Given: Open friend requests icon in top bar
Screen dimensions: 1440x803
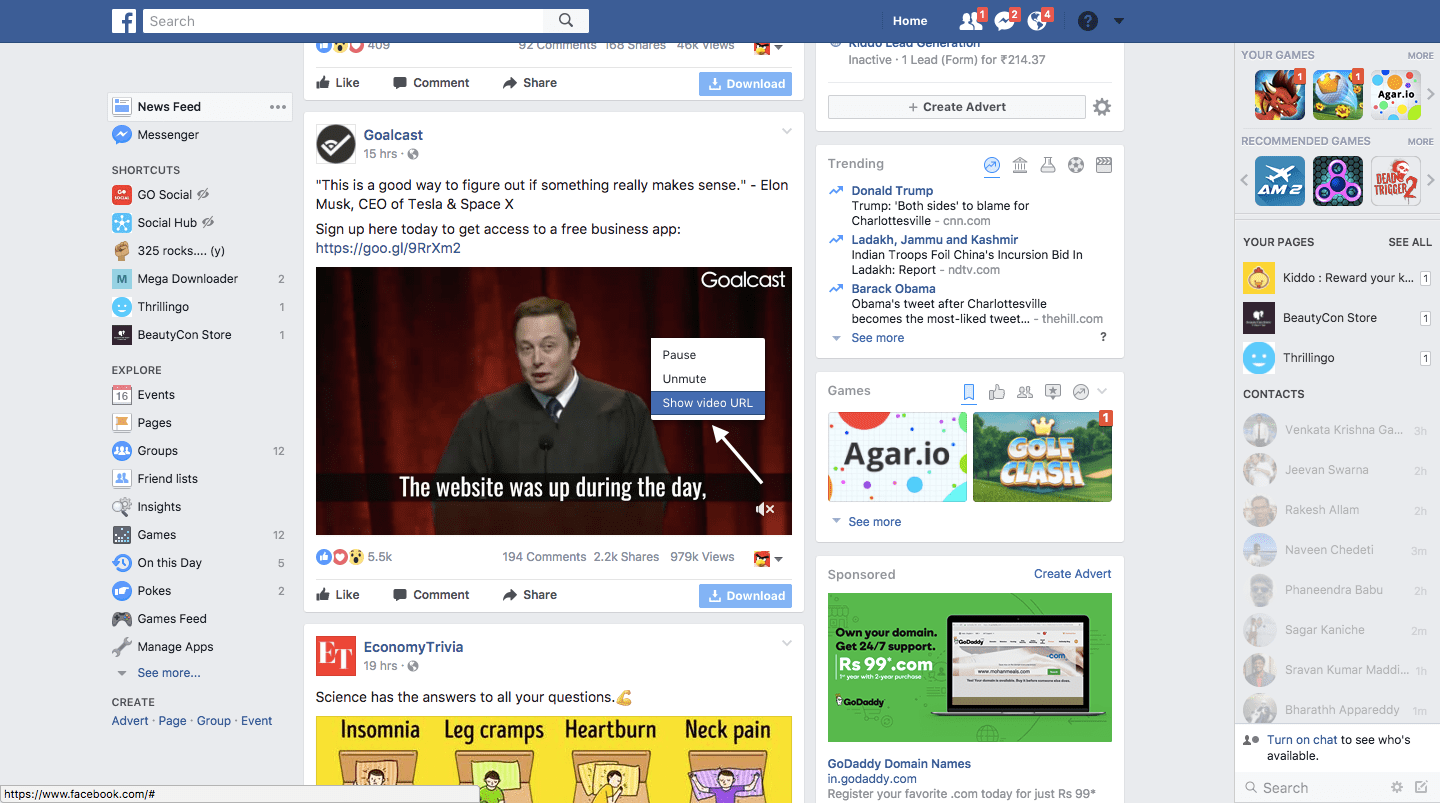Looking at the screenshot, I should pyautogui.click(x=970, y=21).
